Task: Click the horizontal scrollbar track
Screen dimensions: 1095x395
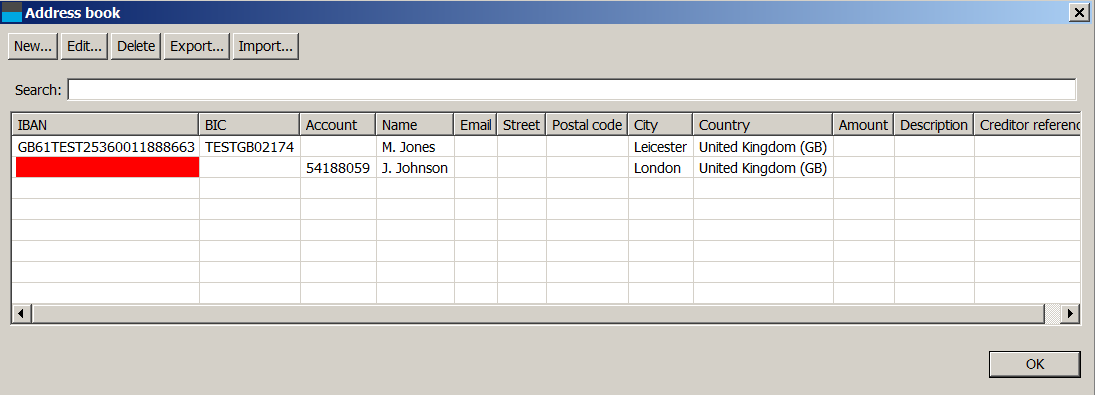Action: (x=538, y=314)
